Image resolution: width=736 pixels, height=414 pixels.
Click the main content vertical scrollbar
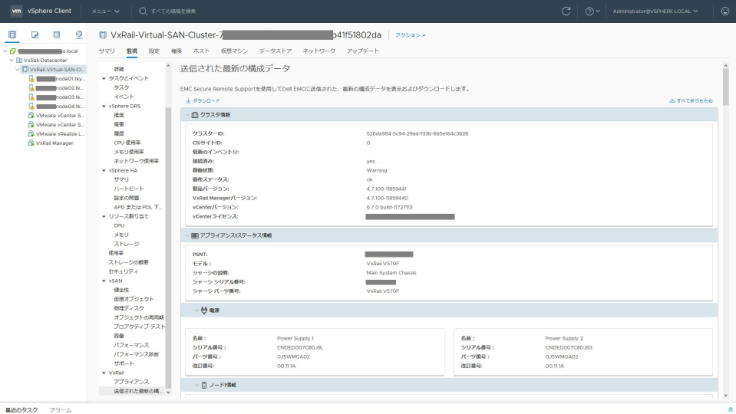click(726, 87)
